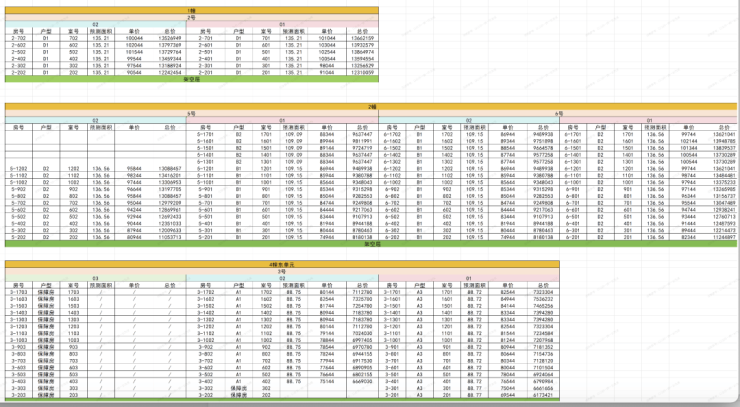This screenshot has width=740, height=407.
Task: Select room cell "5-201"
Action: point(206,237)
